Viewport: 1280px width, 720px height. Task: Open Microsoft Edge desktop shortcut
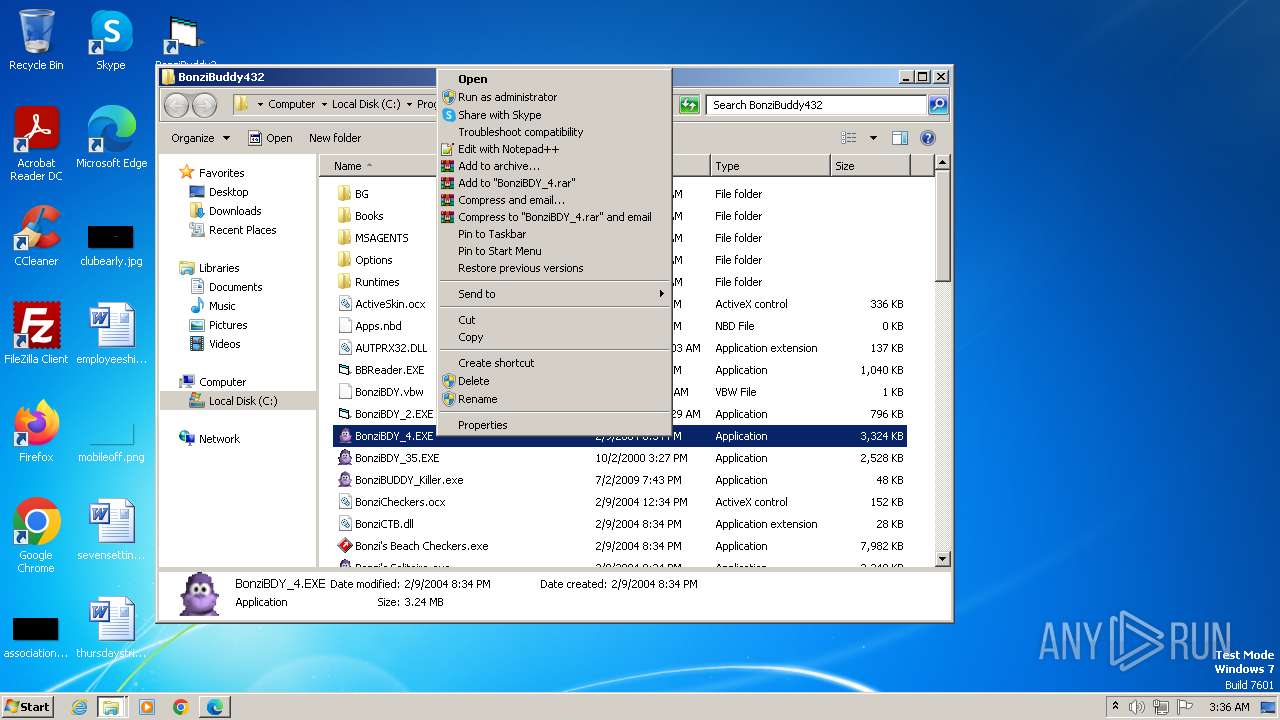pyautogui.click(x=111, y=137)
